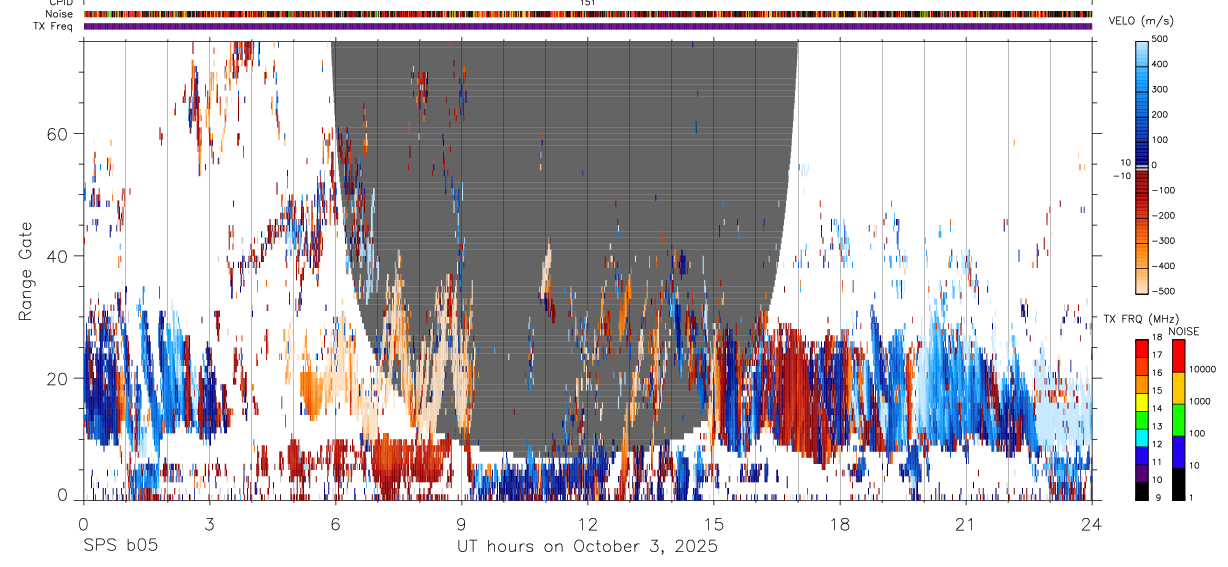This screenshot has height=567, width=1228.
Task: Click the purple TX Freq strip above the plot
Action: coord(588,26)
